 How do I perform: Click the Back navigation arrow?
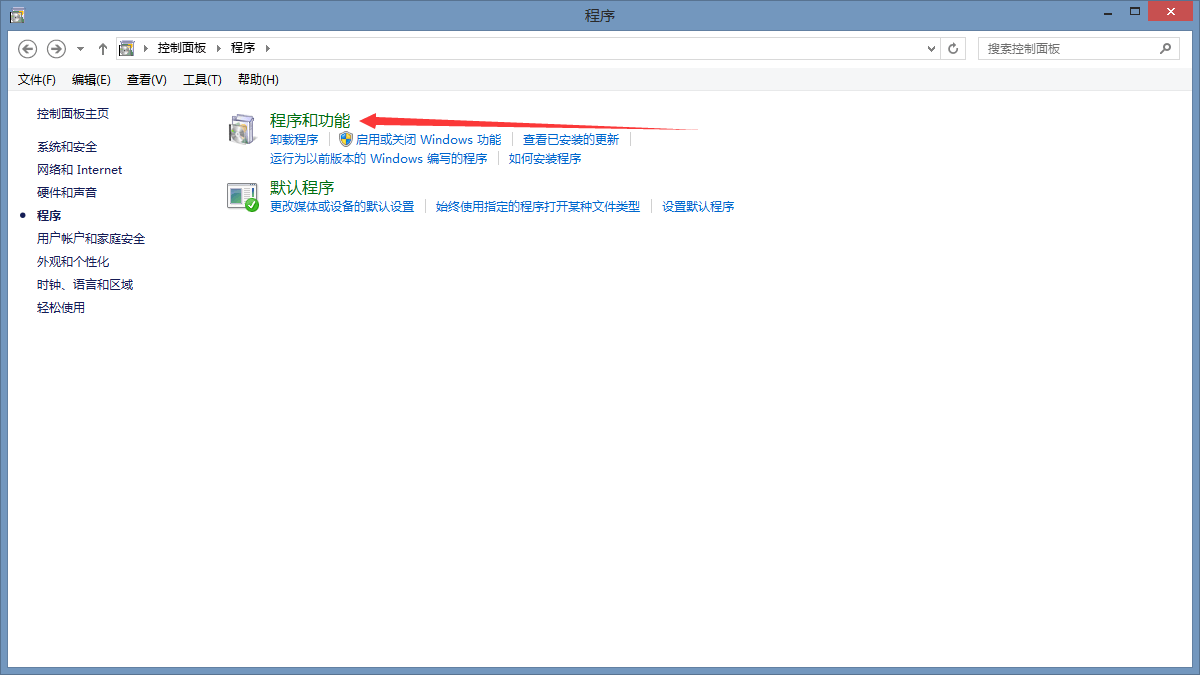click(x=28, y=48)
